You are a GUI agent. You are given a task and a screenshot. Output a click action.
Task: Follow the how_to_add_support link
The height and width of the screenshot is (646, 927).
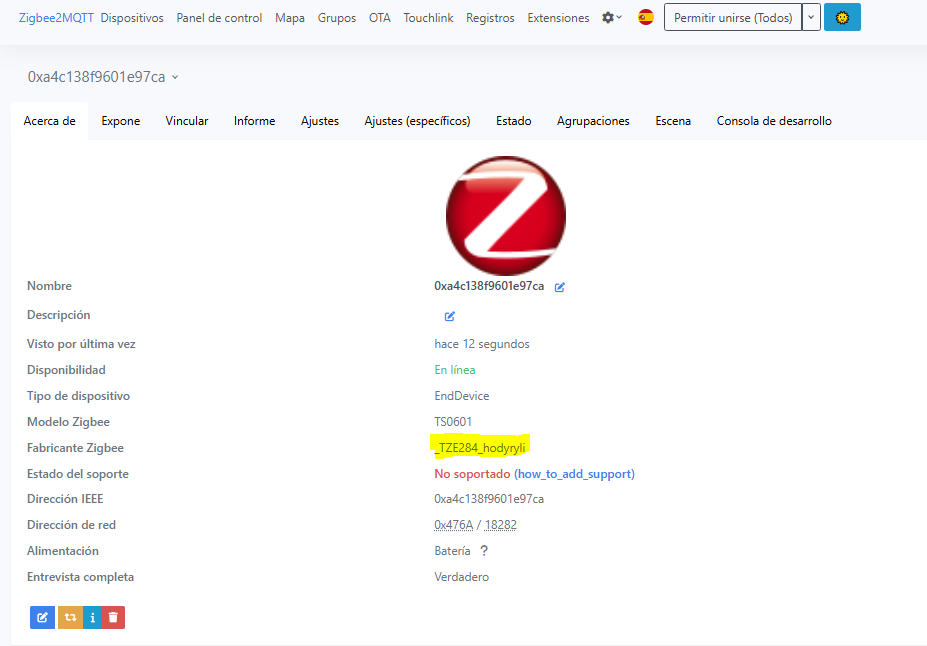pyautogui.click(x=574, y=474)
